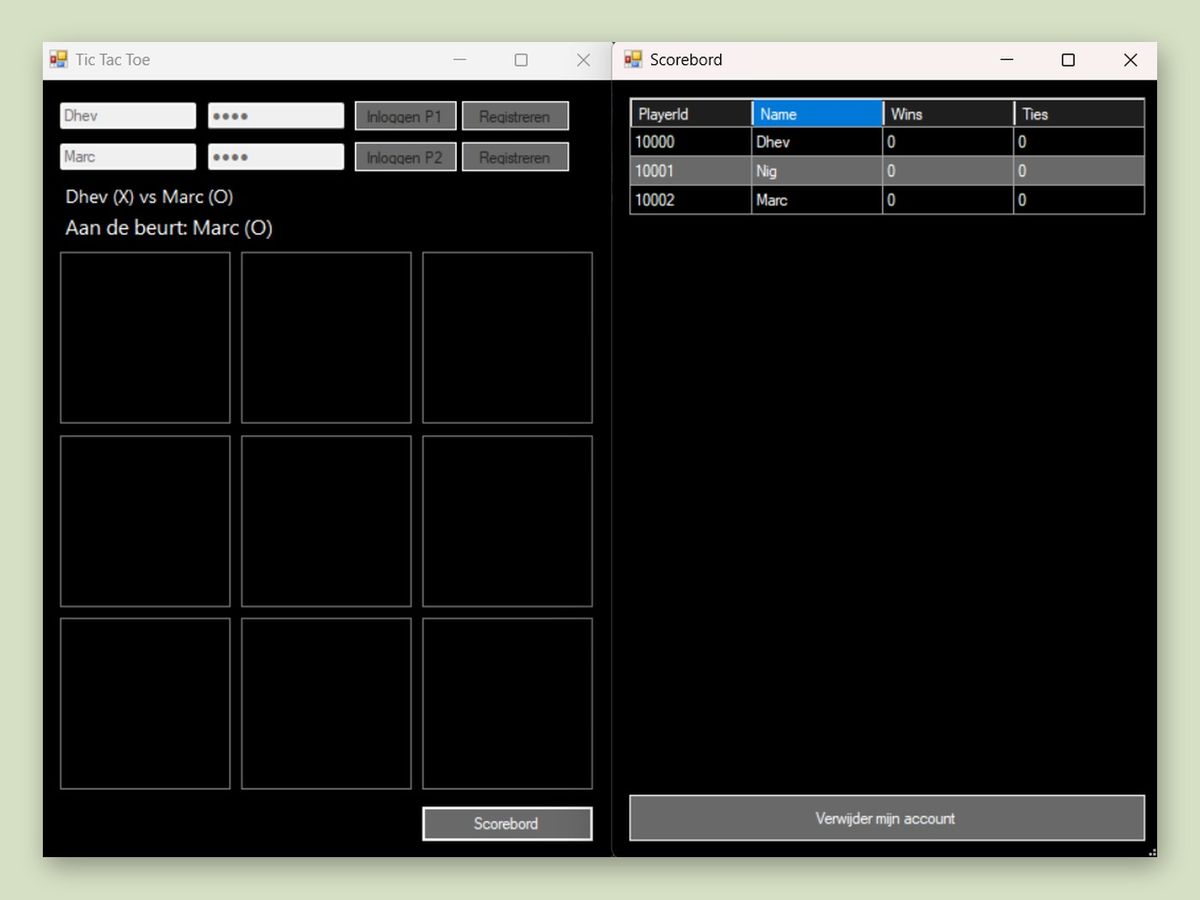Click the 'Aan de beurt: Marc (O)' label
This screenshot has height=900, width=1200.
pyautogui.click(x=169, y=228)
